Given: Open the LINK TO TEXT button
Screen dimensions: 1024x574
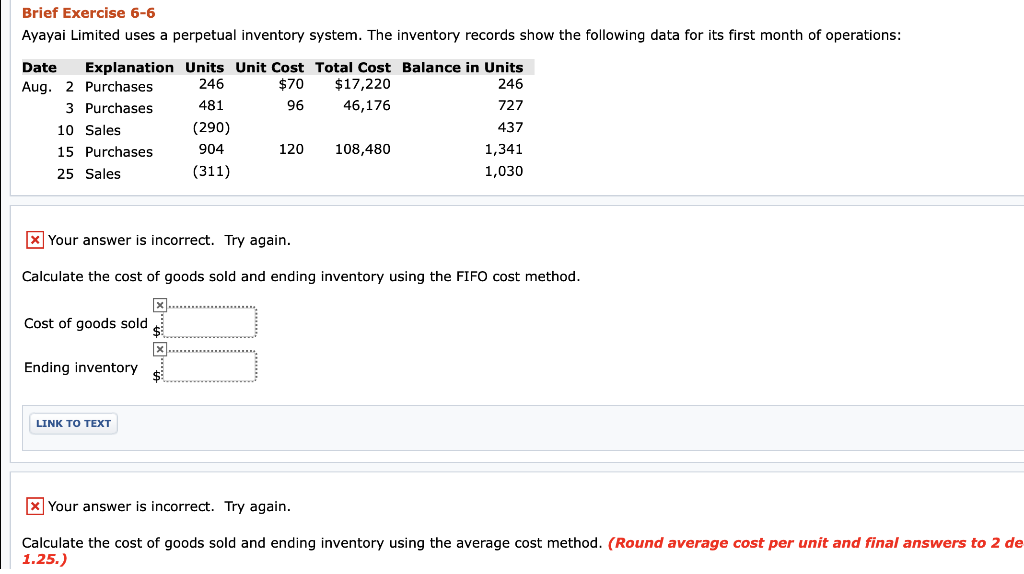Looking at the screenshot, I should coord(73,423).
